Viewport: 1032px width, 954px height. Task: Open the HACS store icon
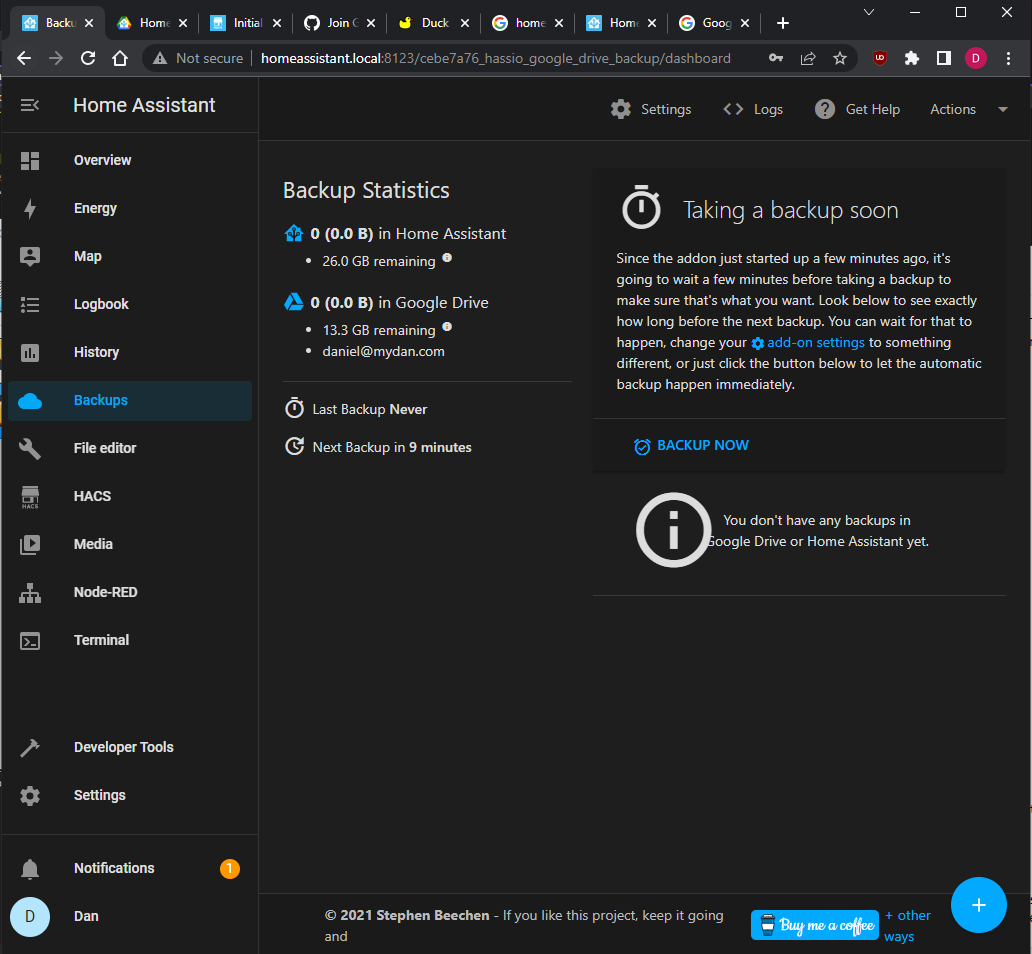click(30, 496)
